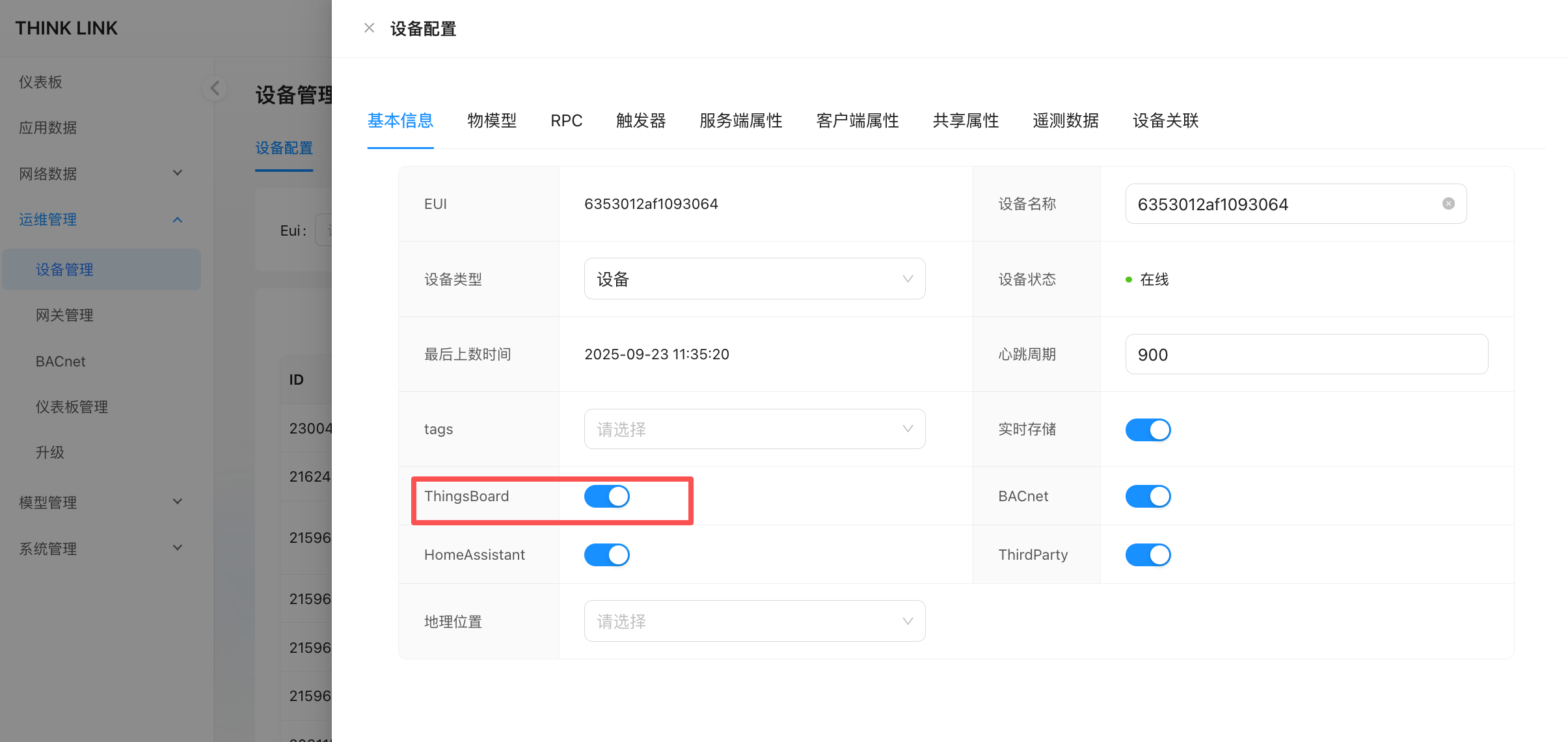Open the 设备类型 dropdown
1568x742 pixels.
(754, 279)
